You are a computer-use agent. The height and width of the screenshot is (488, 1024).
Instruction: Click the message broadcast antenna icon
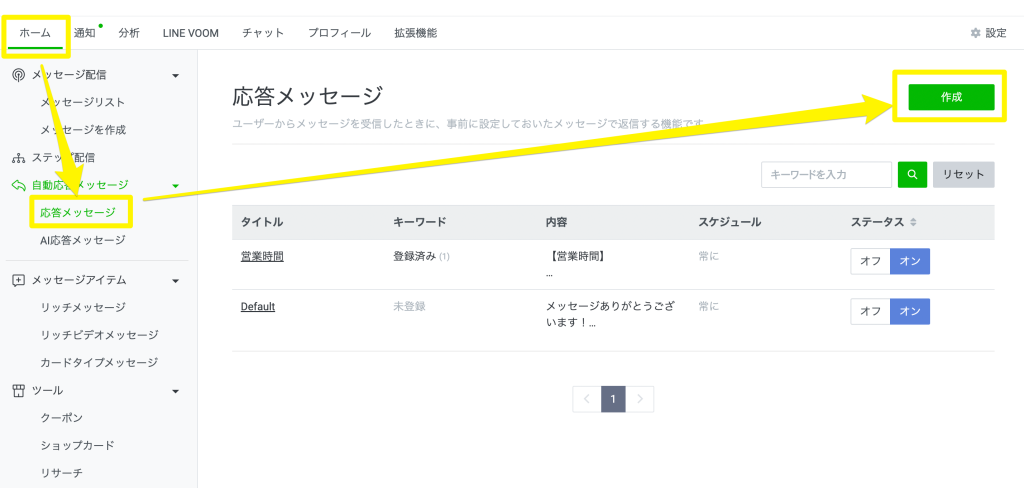click(x=18, y=75)
